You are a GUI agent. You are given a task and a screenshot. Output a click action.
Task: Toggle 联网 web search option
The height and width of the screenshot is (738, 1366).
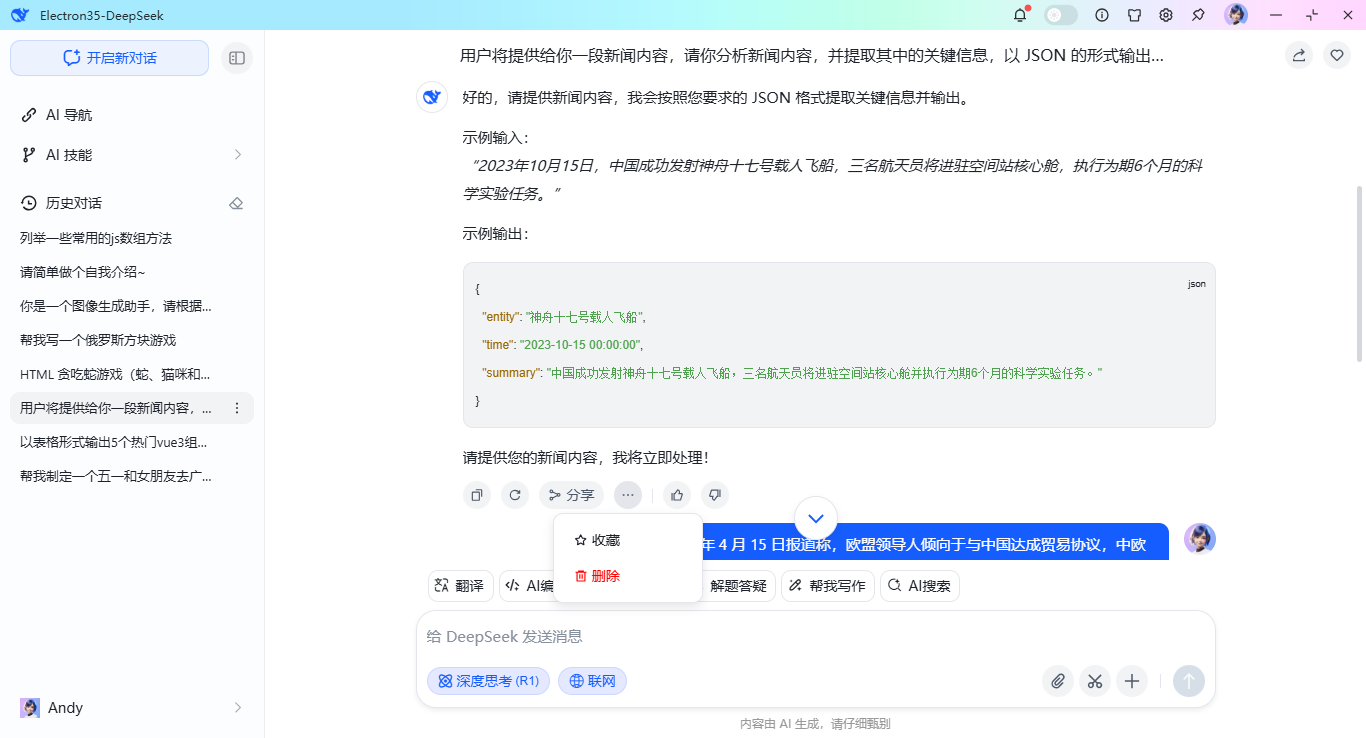click(592, 681)
